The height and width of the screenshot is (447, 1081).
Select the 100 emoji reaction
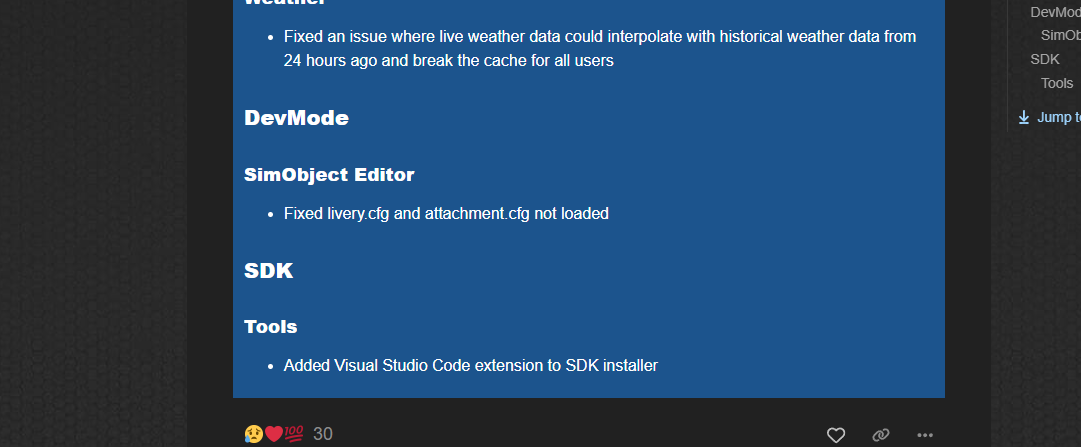tap(294, 434)
